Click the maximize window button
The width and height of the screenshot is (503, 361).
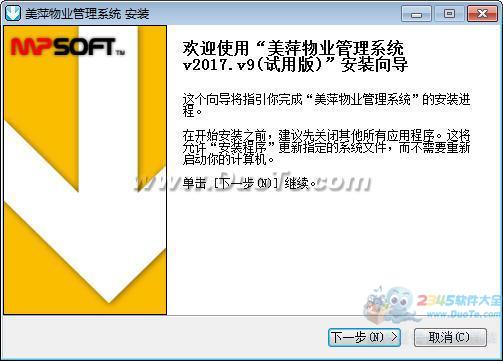449,14
